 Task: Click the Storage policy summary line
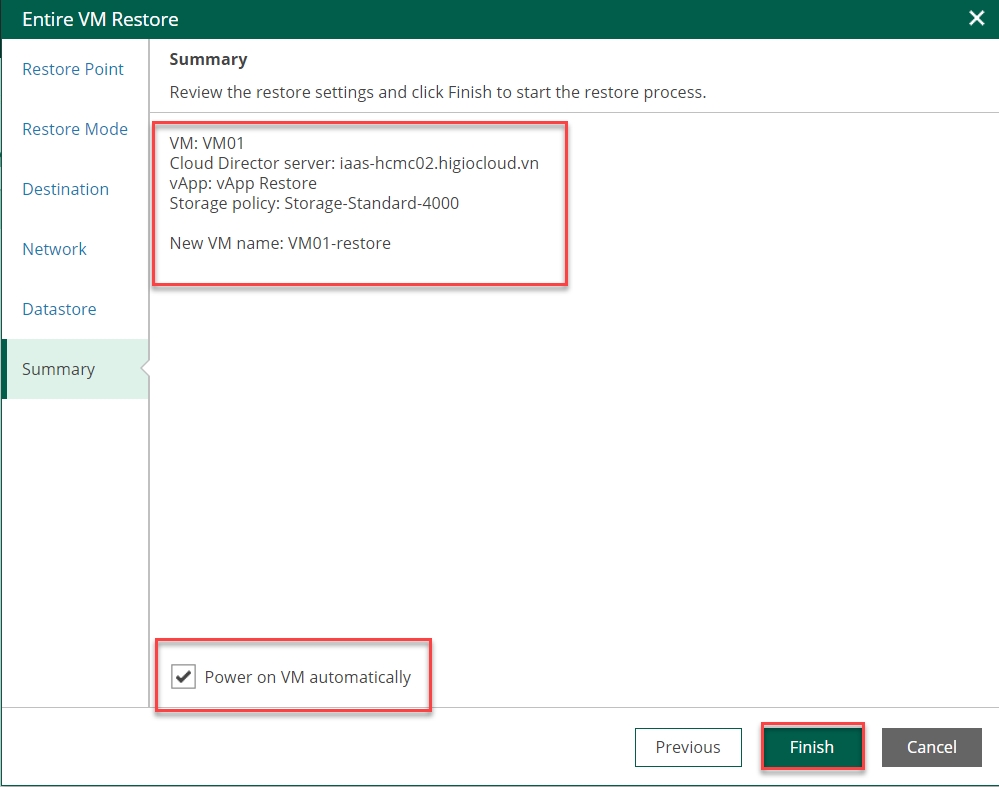(314, 203)
